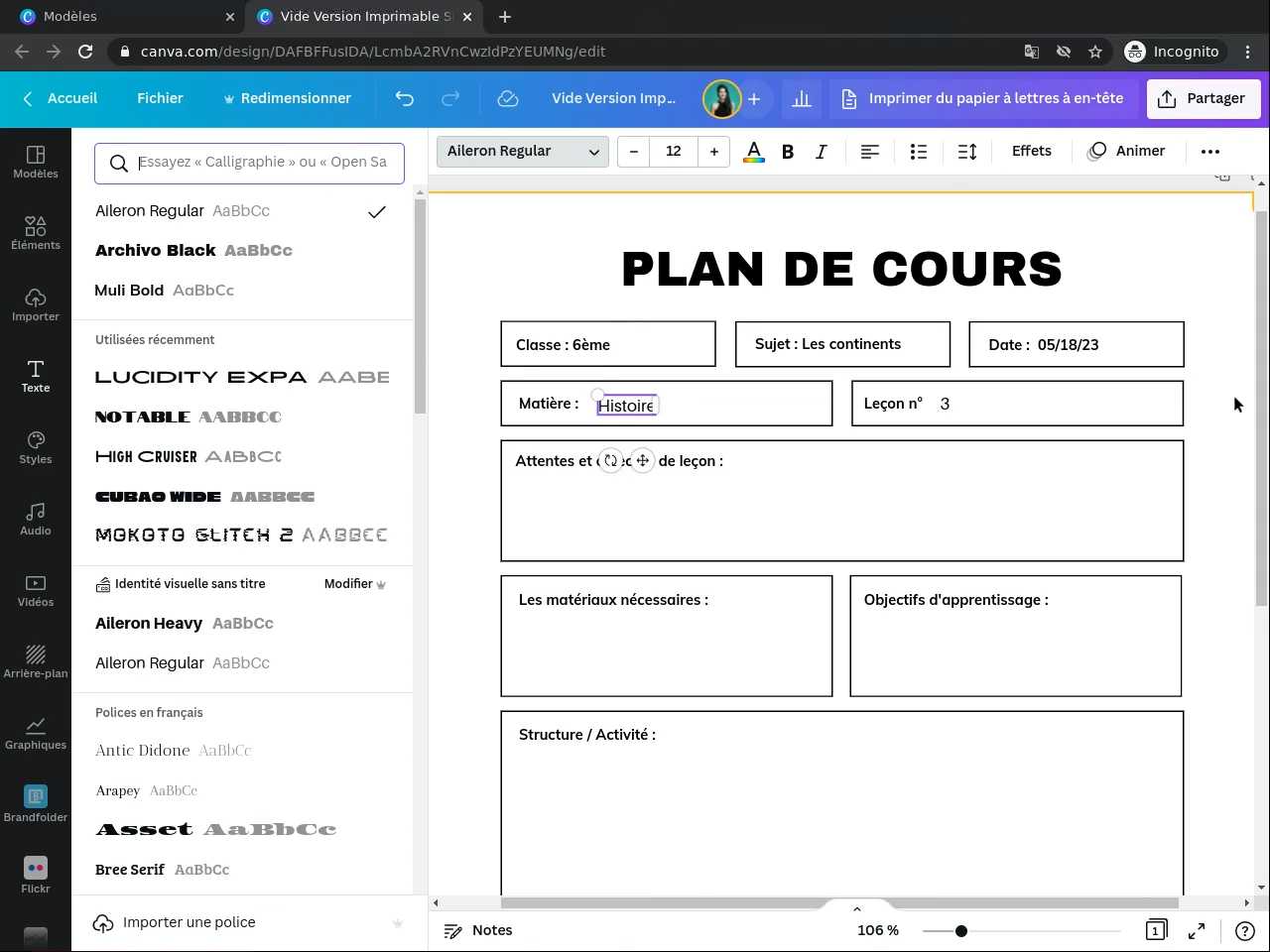Focus the font search field
Screen dimensions: 1270x952
249,163
